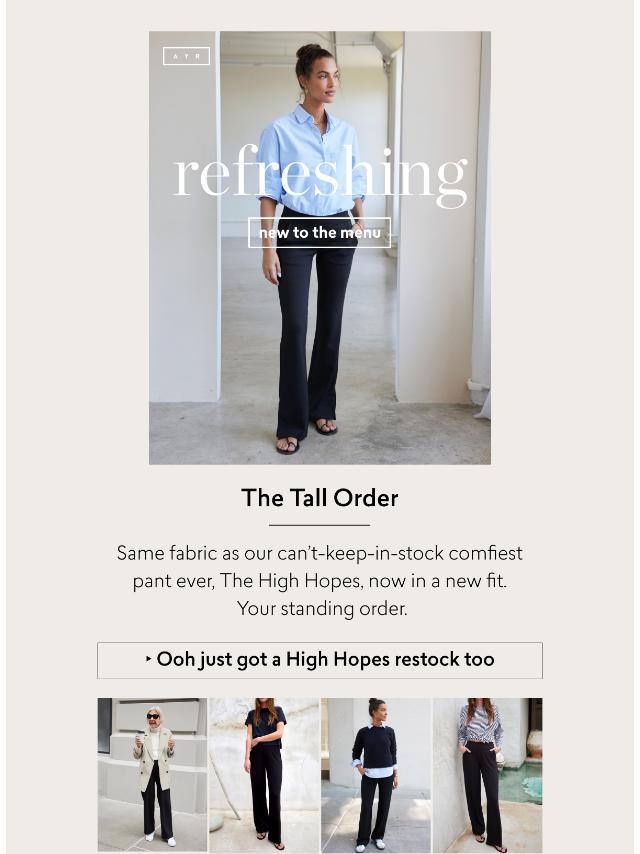Click the 'Same fabric as our can't-keep-in-stock' paragraph
The image size is (640, 854).
pos(320,581)
